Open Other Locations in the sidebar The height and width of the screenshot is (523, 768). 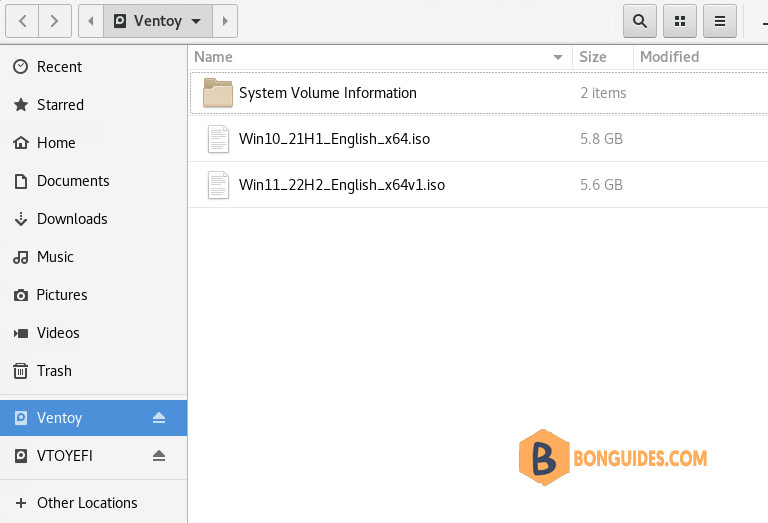(x=93, y=503)
